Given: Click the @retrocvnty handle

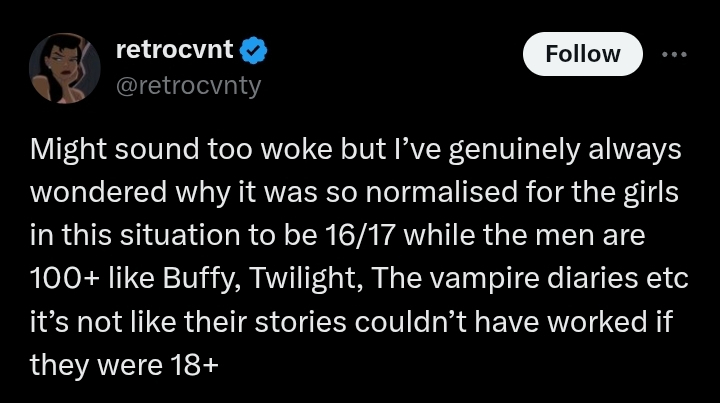Looking at the screenshot, I should 189,84.
